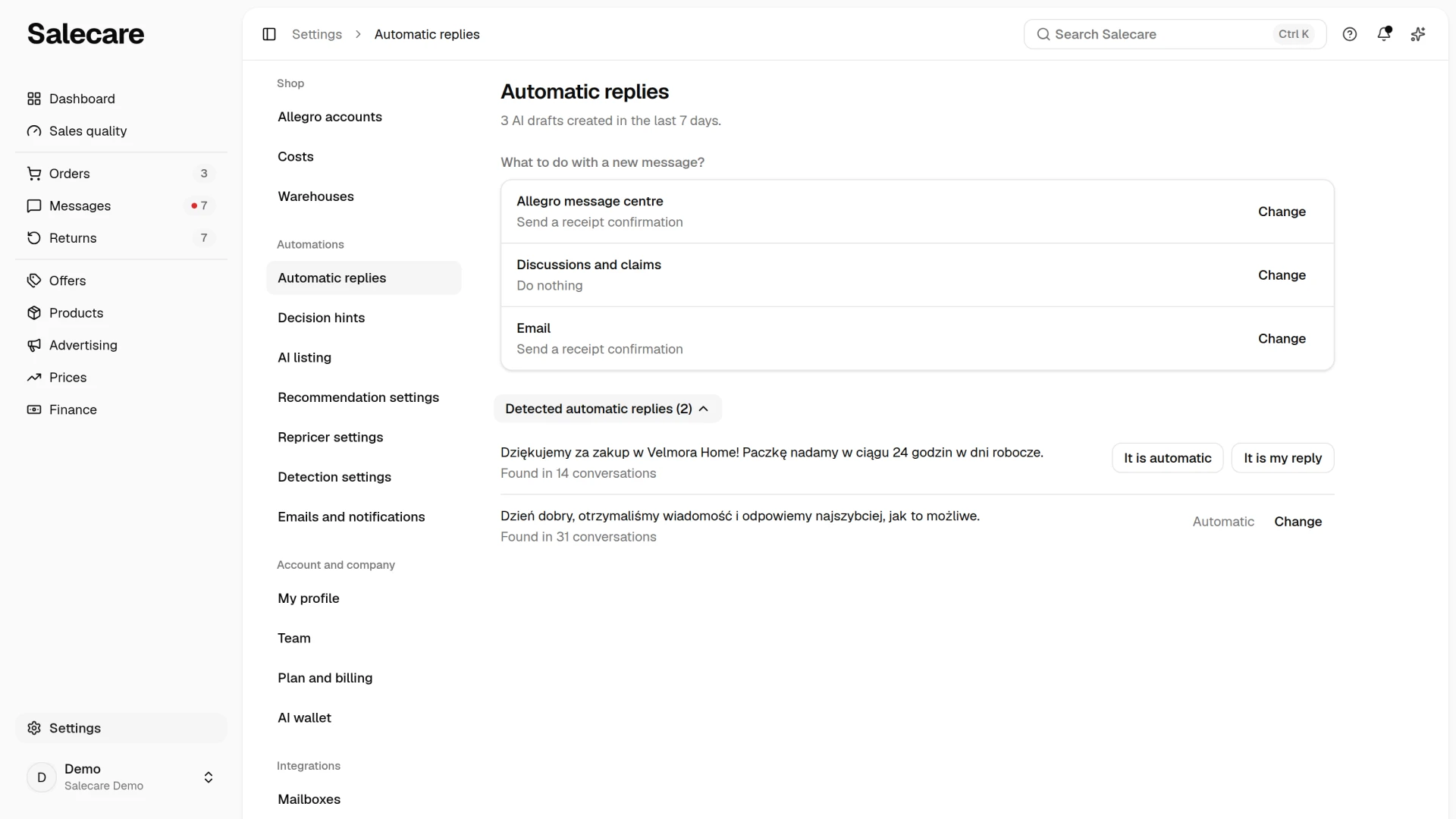Change Allegro message centre action
The image size is (1456, 819).
coord(1282,212)
